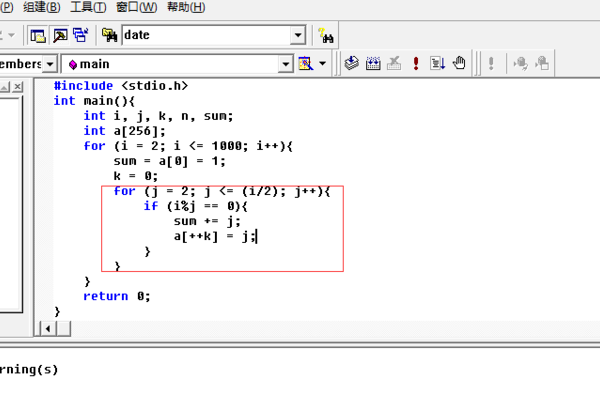Open the 窗口(W) menu
Screen dimensions: 600x400
coord(136,8)
